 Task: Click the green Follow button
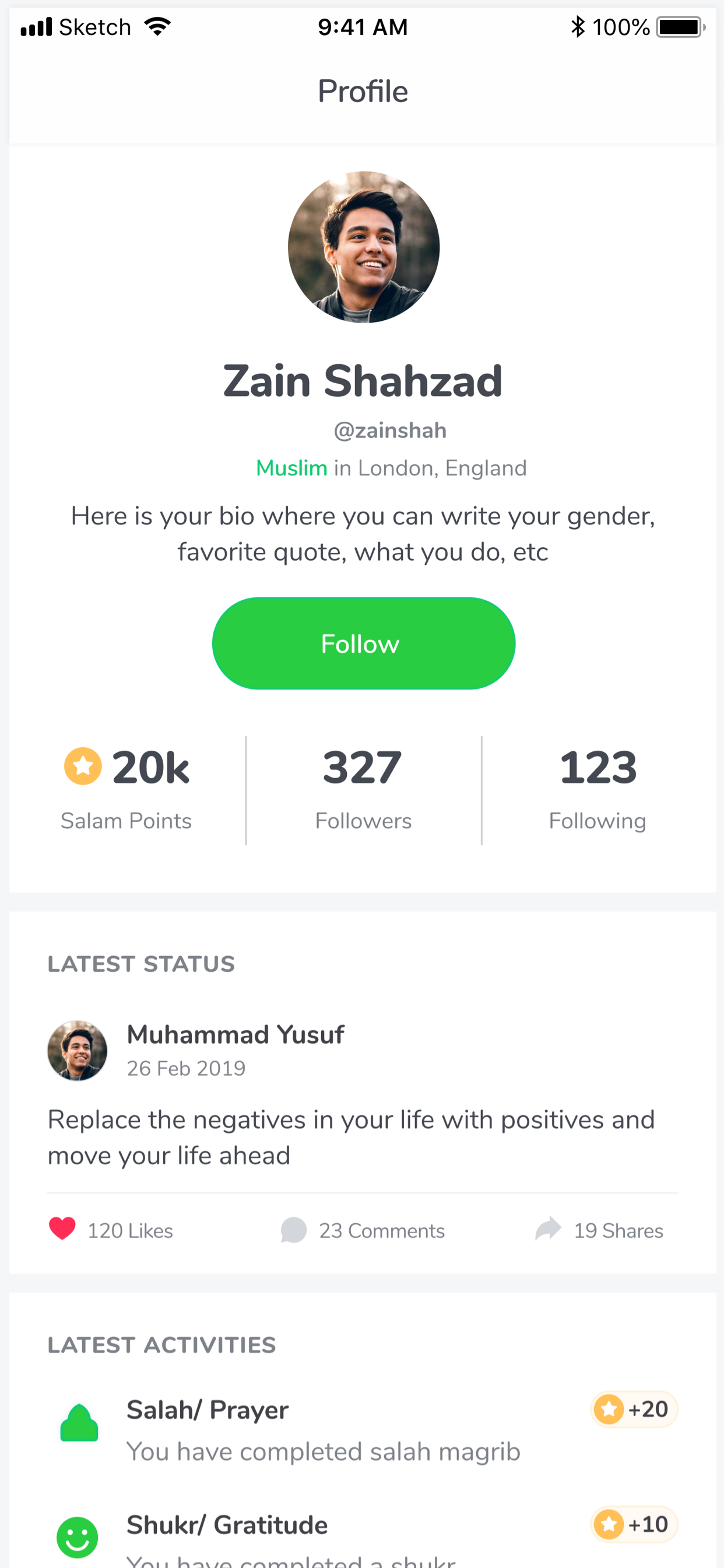tap(363, 643)
